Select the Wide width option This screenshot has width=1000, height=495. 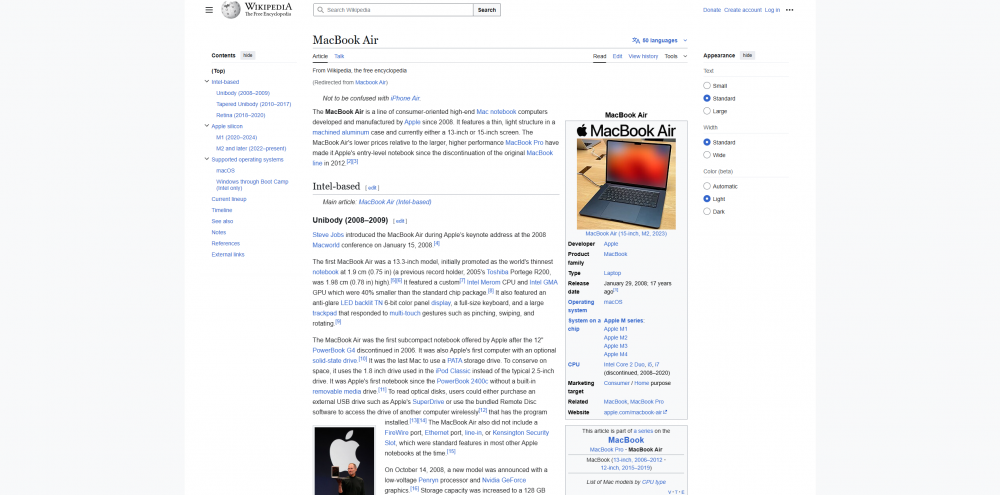click(x=707, y=155)
